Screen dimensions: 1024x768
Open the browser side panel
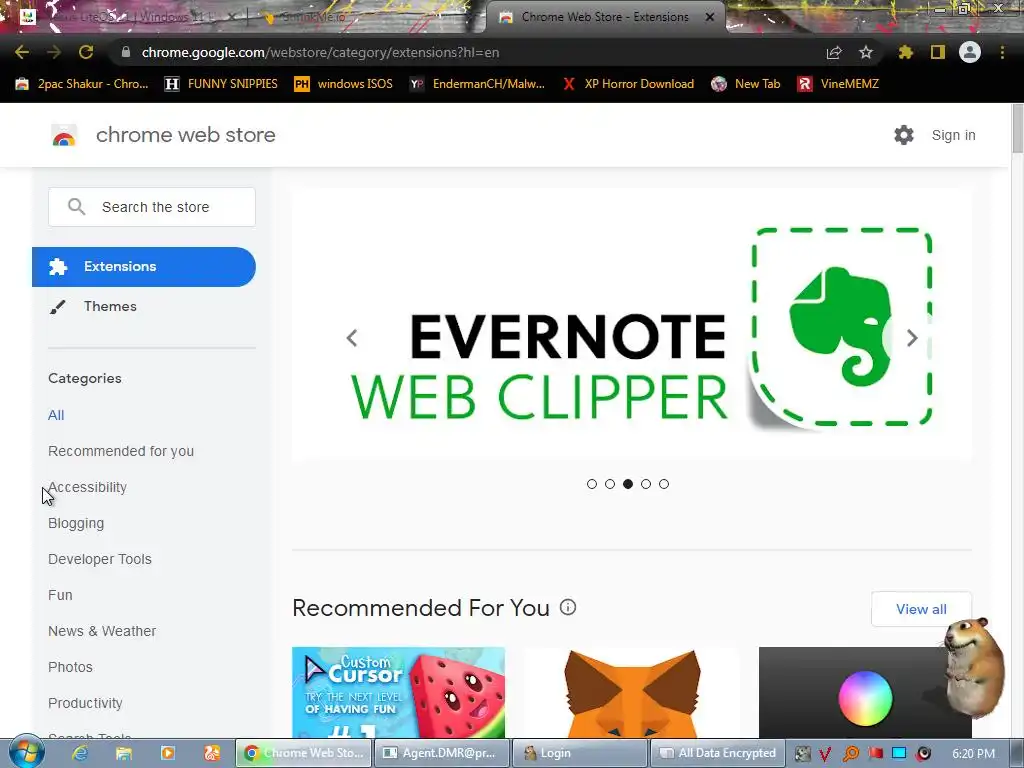point(938,52)
